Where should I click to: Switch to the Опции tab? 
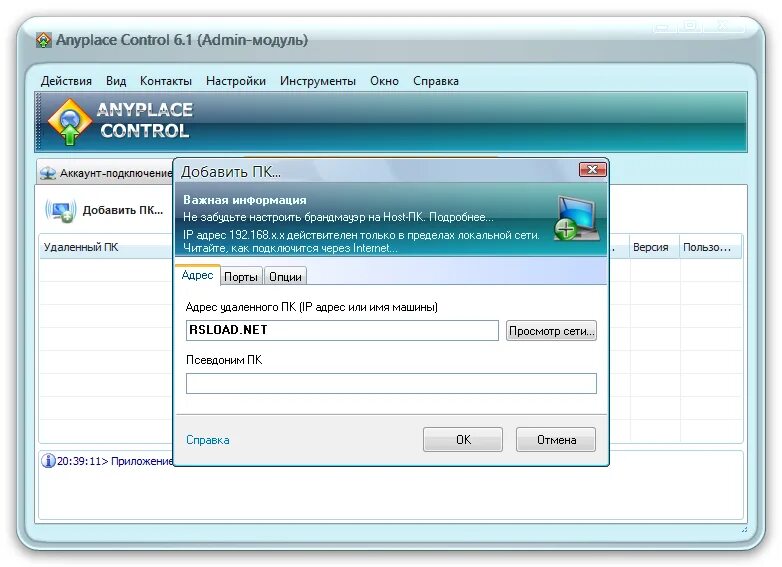285,277
